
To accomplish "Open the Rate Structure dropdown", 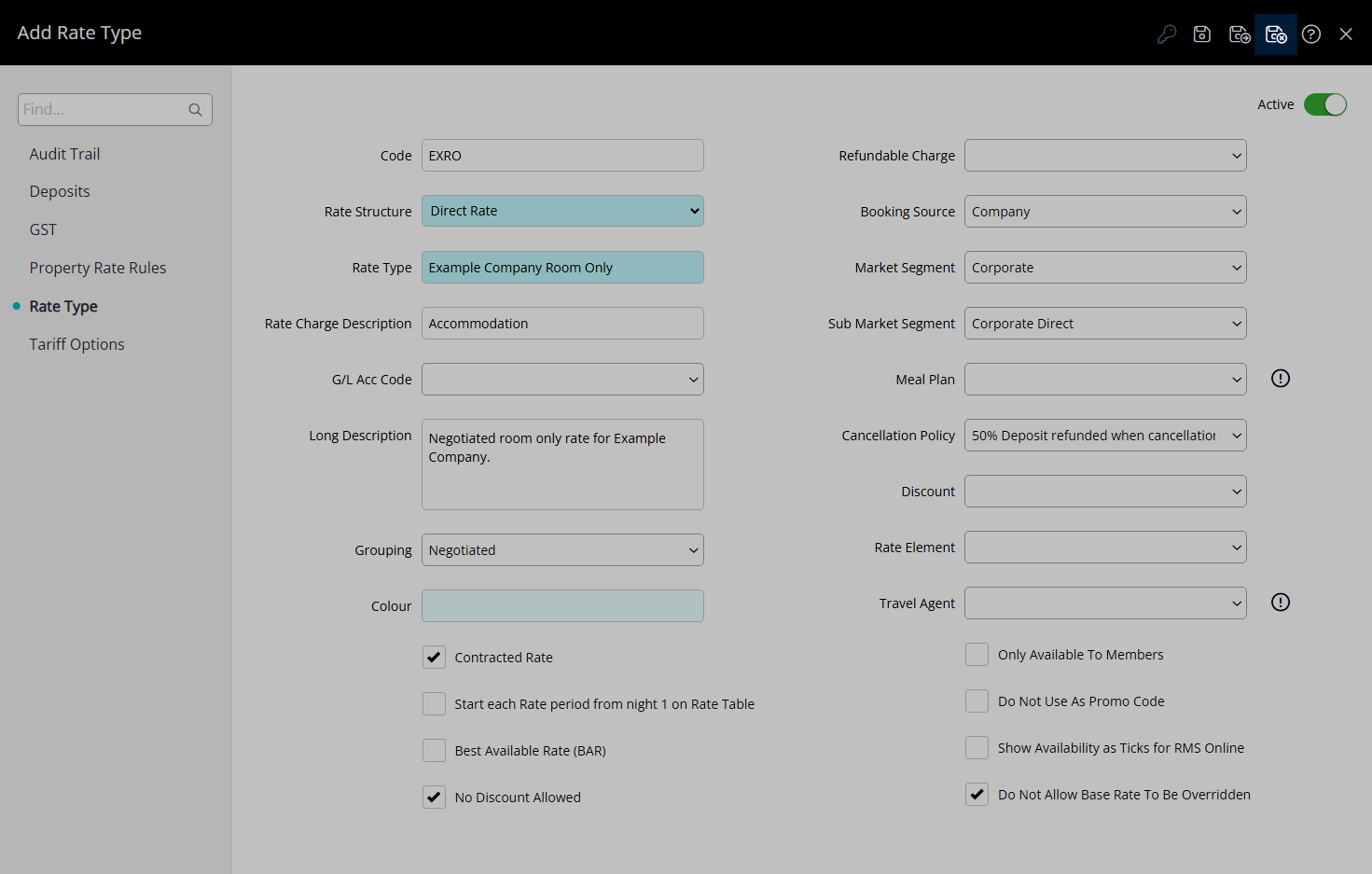I will 562,211.
